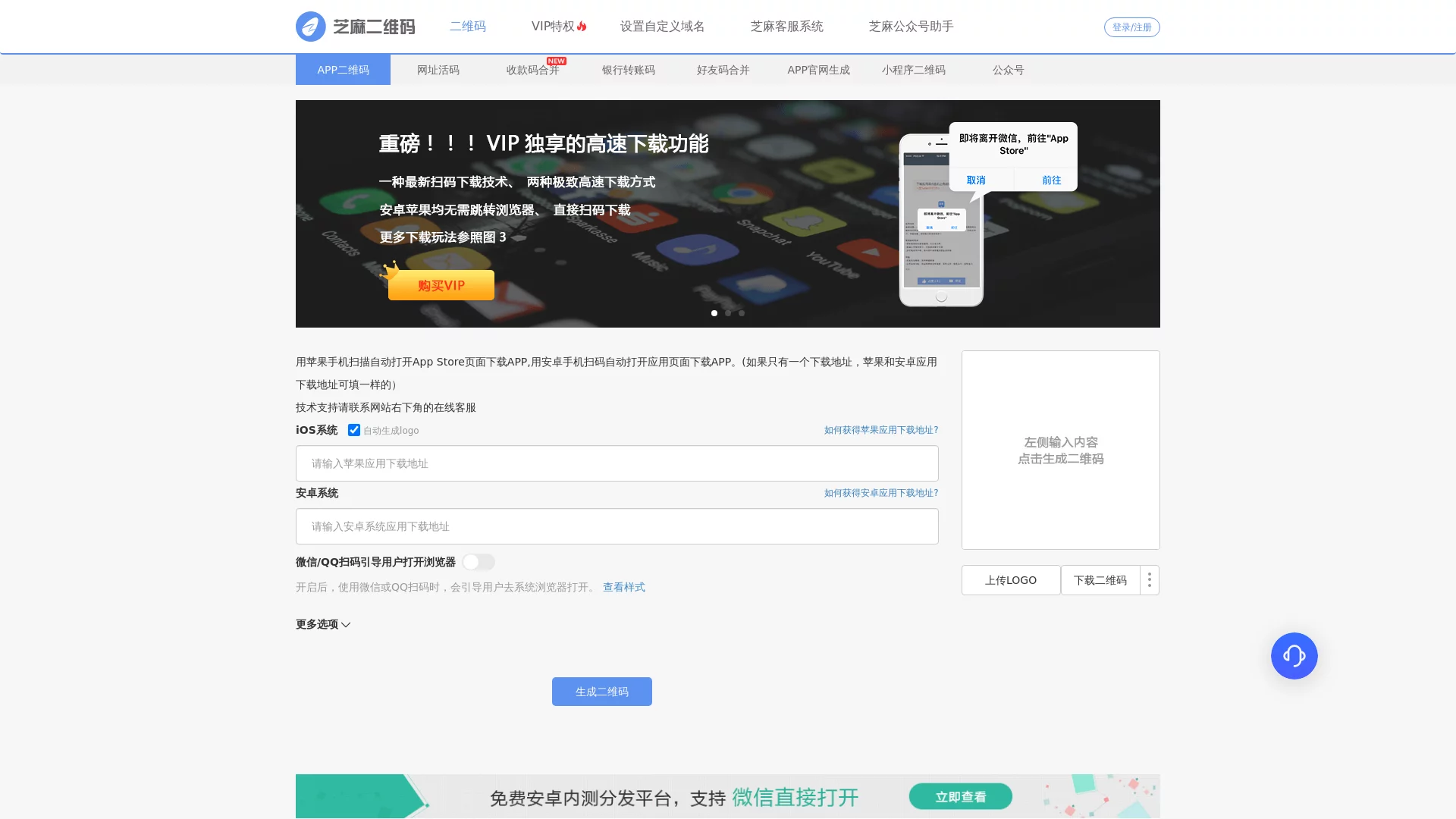Go to the second carousel slide dot
The image size is (1456, 819).
click(728, 313)
